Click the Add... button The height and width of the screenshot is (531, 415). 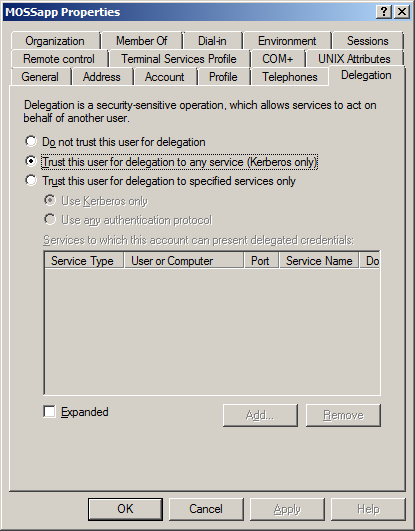click(260, 415)
